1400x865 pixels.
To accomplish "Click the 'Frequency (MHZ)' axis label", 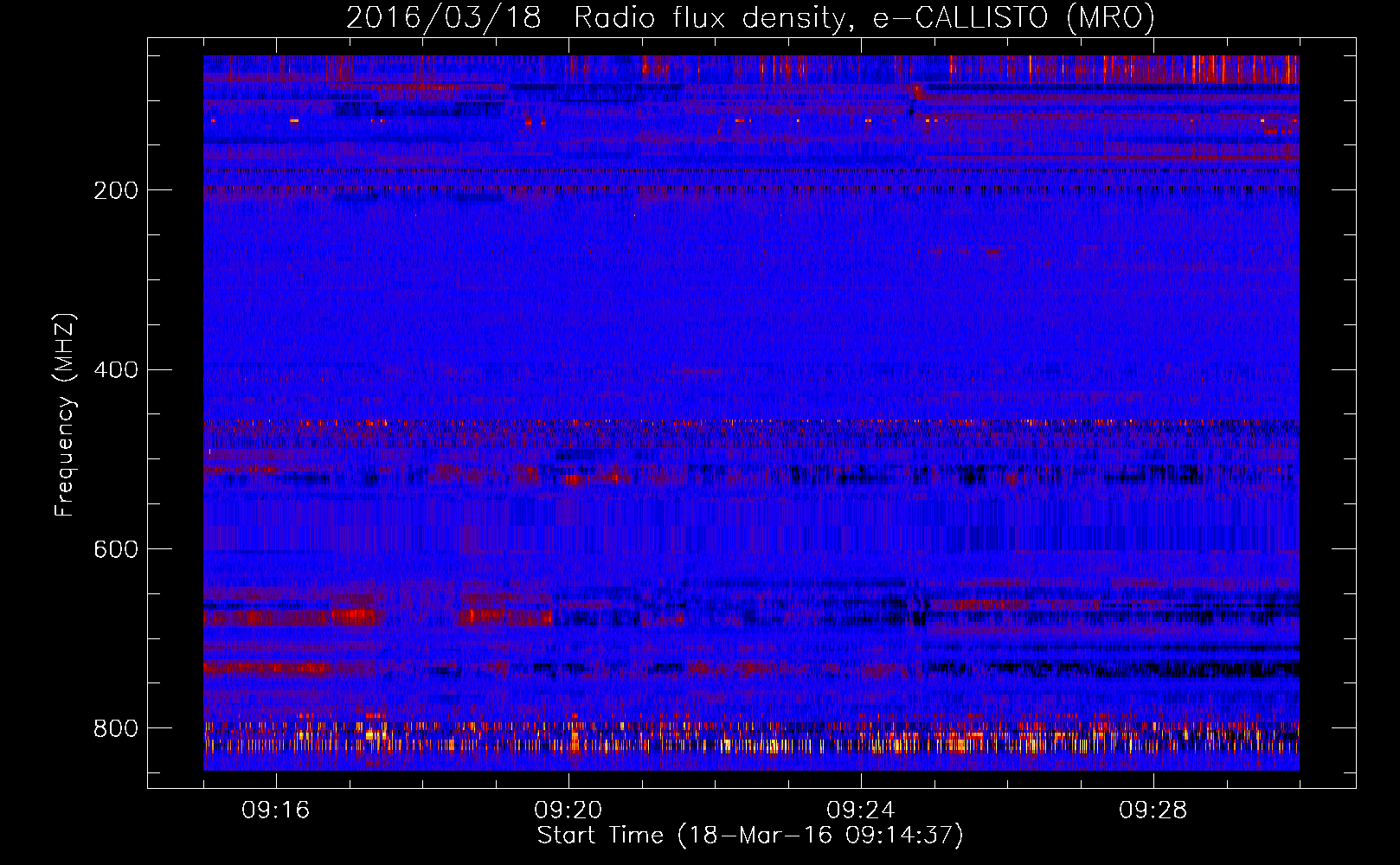I will coord(65,414).
